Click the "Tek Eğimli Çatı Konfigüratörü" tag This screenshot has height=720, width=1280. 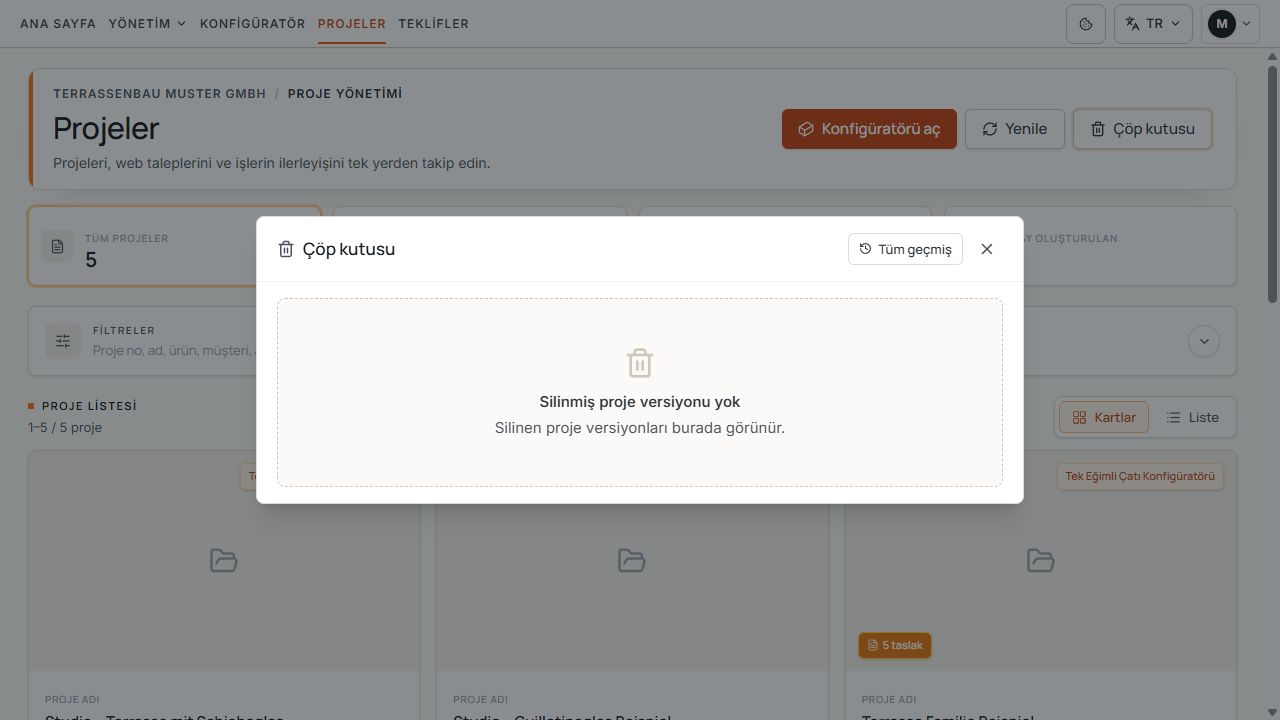(x=1140, y=476)
